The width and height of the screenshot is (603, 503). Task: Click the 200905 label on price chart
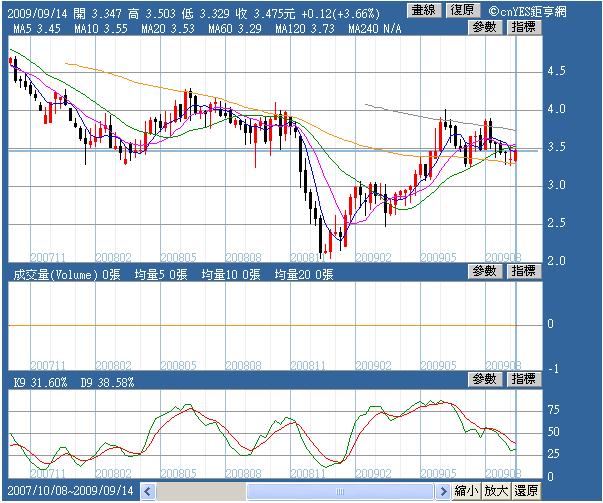(x=438, y=257)
